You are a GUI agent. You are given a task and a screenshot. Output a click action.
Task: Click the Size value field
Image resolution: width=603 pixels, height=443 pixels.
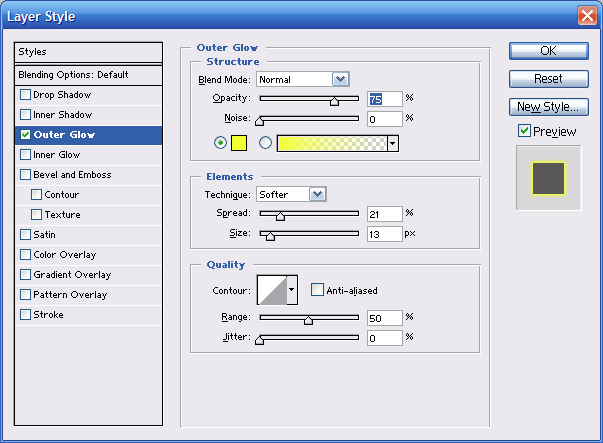coord(385,234)
